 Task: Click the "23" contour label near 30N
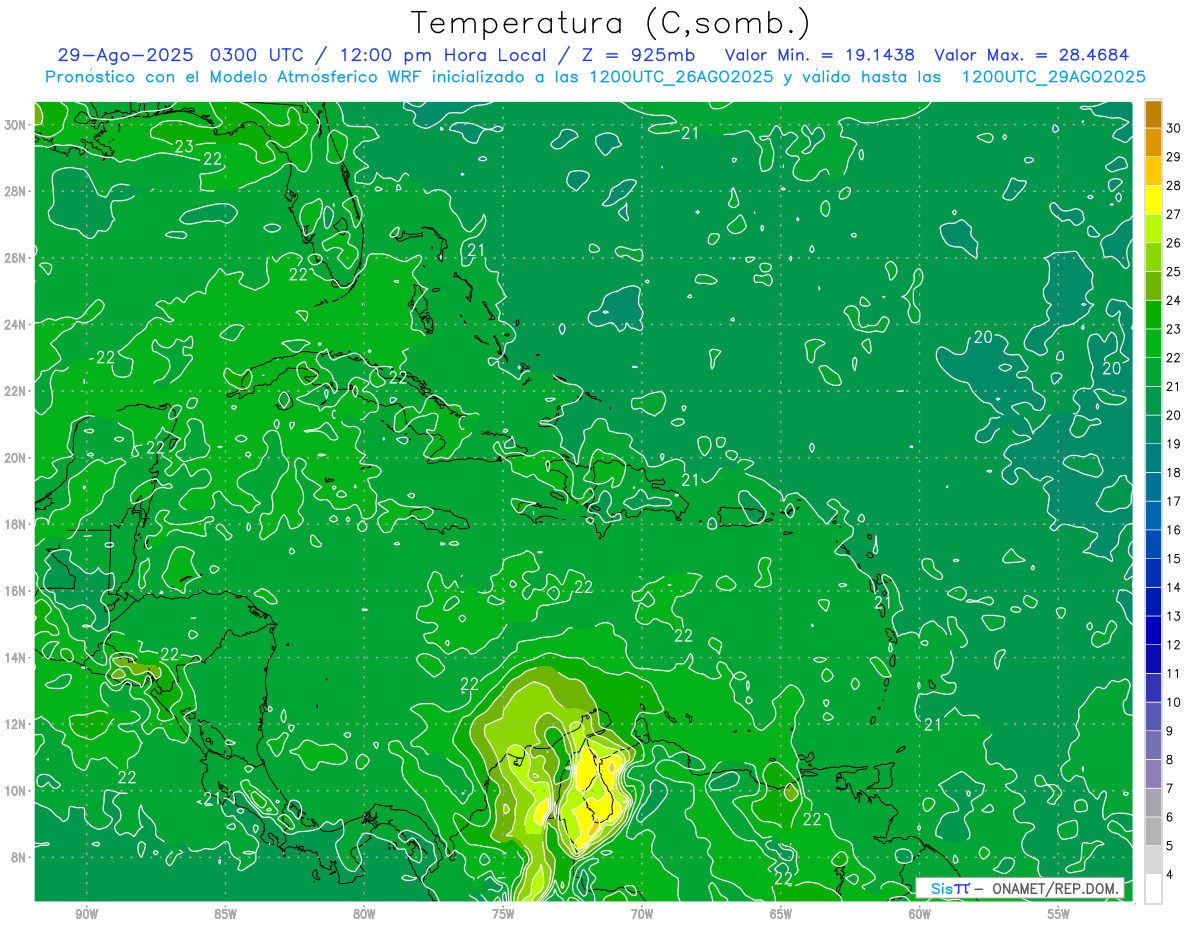(184, 147)
